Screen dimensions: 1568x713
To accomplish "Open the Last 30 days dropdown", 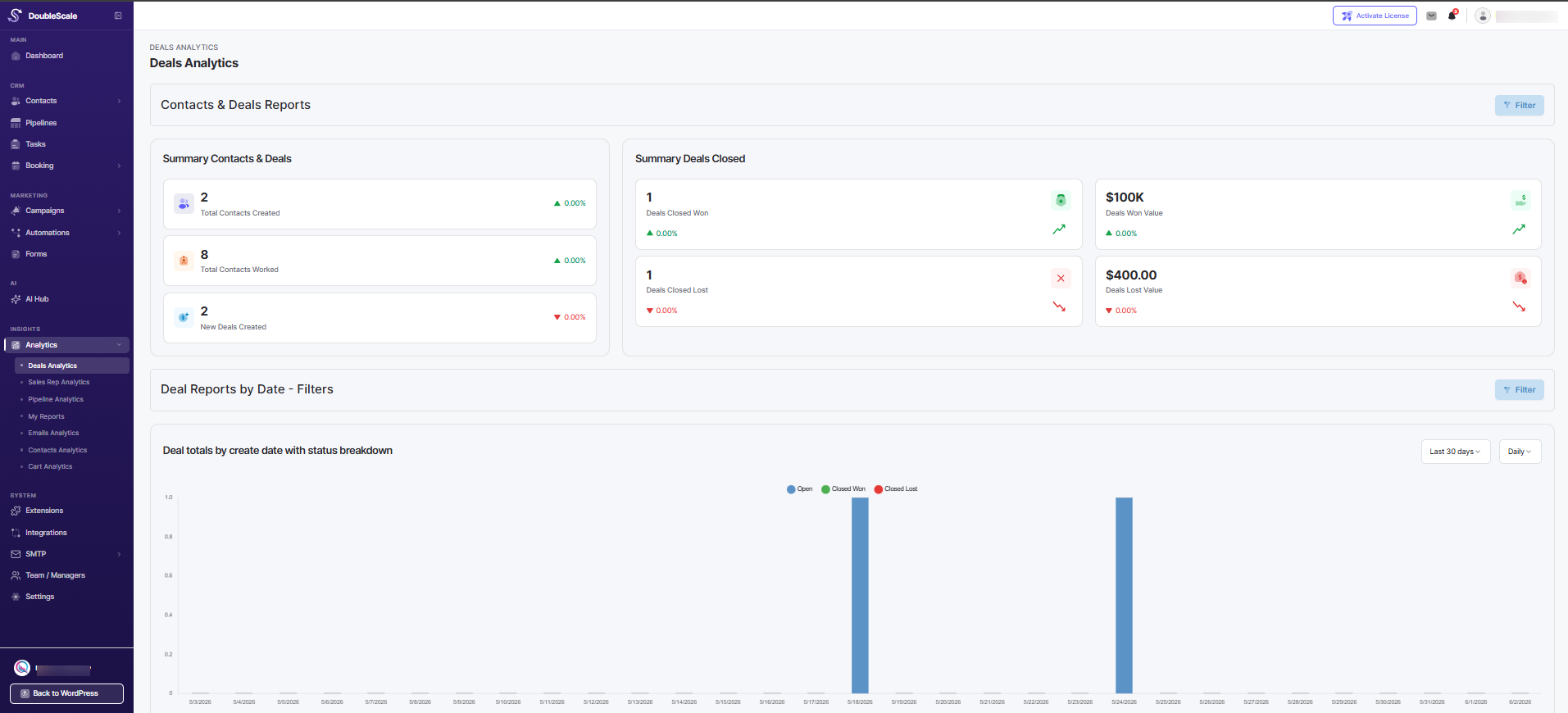I will pyautogui.click(x=1456, y=452).
